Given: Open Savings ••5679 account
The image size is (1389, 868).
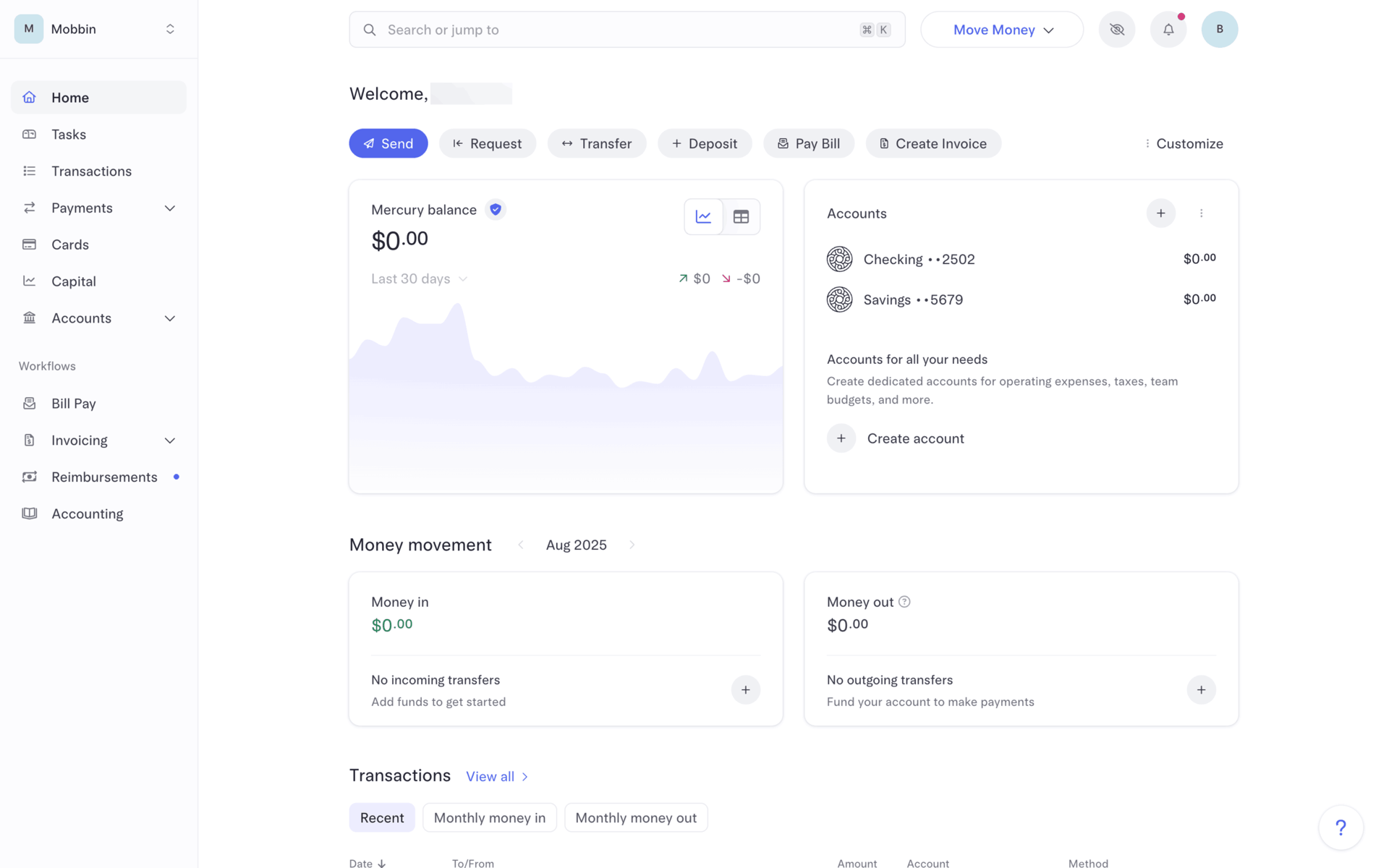Looking at the screenshot, I should point(1021,299).
